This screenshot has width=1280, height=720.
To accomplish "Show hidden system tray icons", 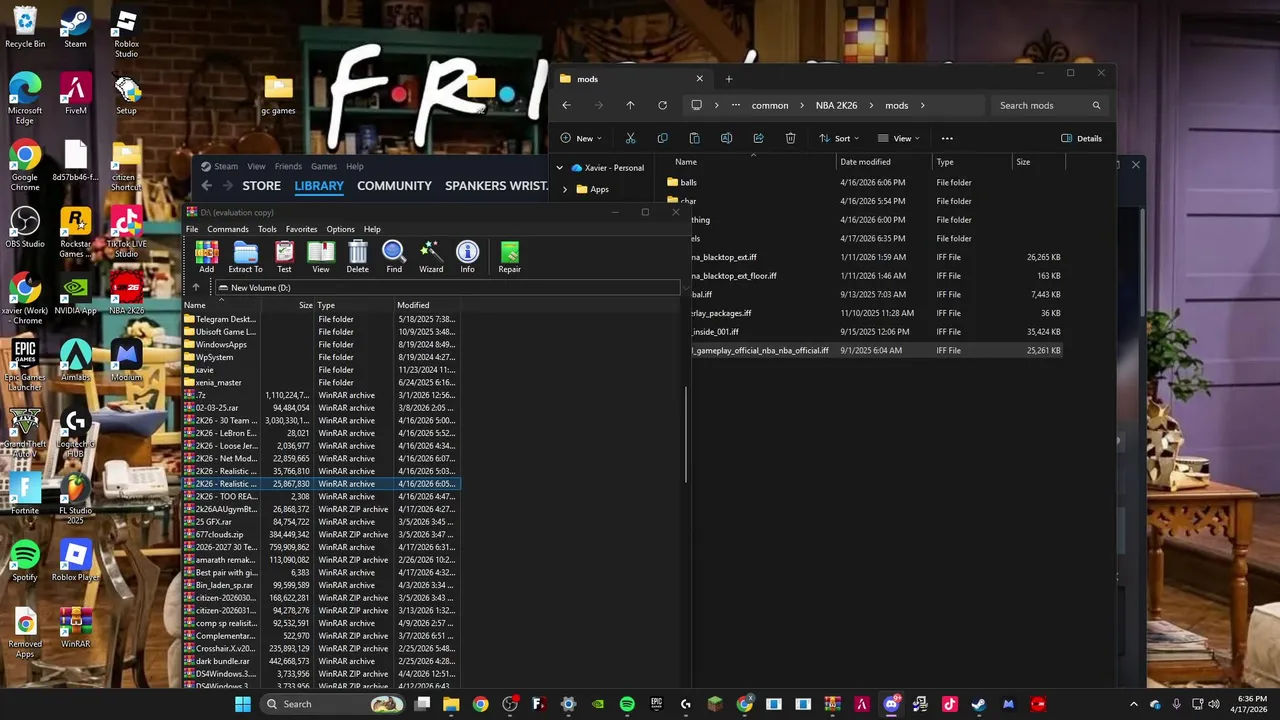I will point(1133,704).
